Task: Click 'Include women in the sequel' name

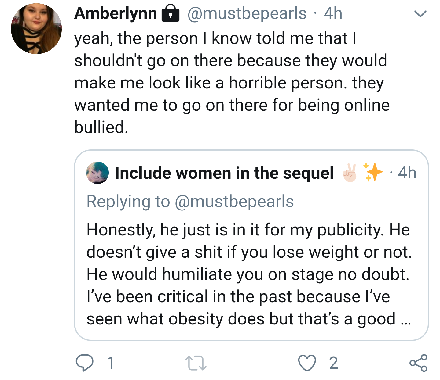Action: point(224,173)
